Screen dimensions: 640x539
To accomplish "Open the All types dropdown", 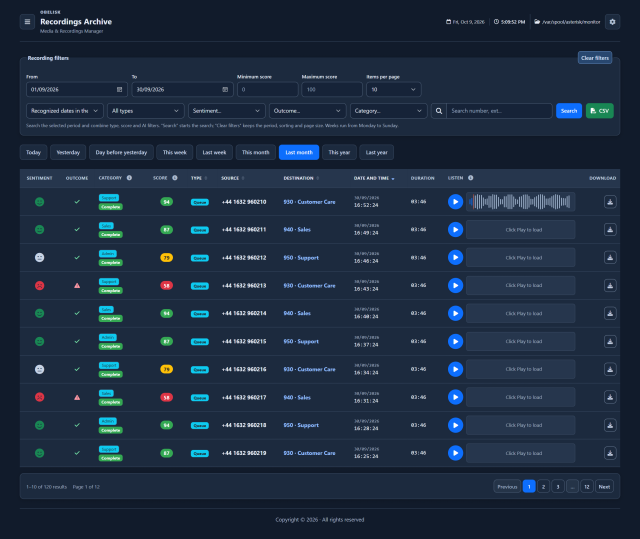I will point(146,111).
